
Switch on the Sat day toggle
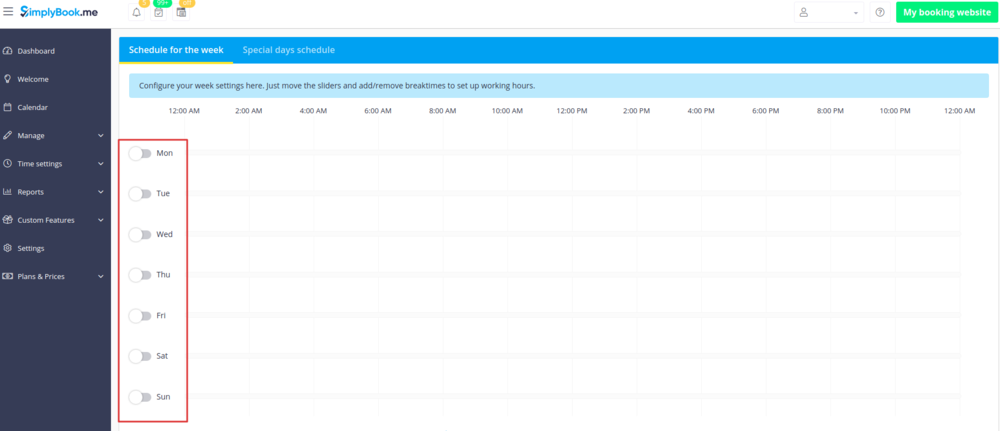[x=140, y=356]
